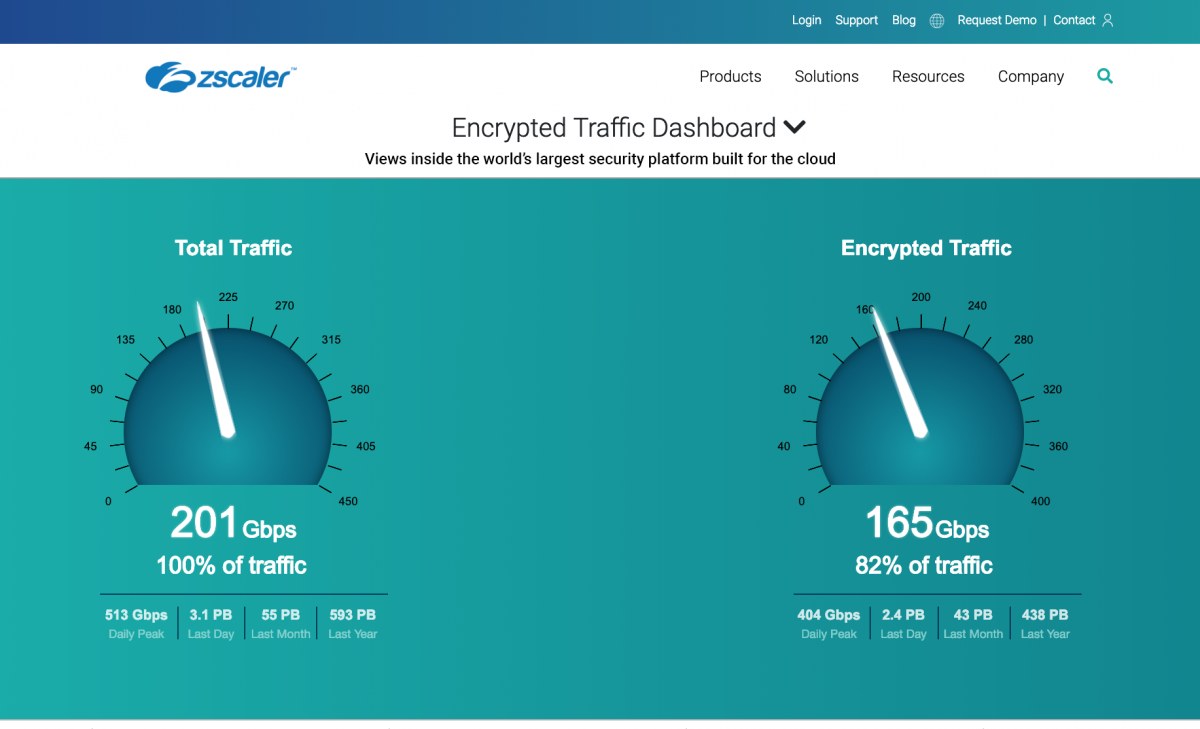The height and width of the screenshot is (729, 1200).
Task: Click the Encrypted Traffic Dashboard title
Action: tap(613, 128)
